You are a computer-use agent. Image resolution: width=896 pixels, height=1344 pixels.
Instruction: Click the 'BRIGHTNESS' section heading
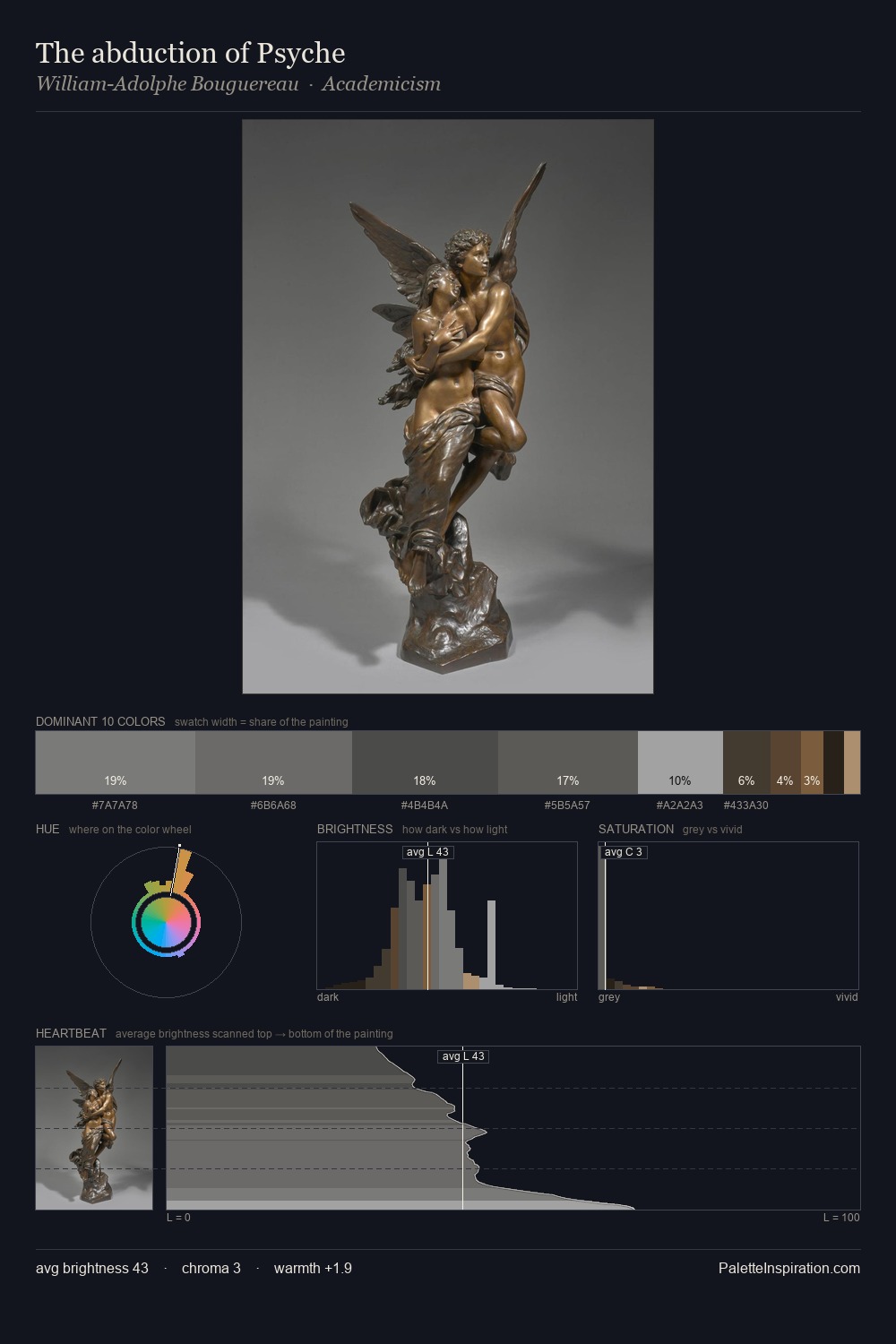(x=355, y=829)
